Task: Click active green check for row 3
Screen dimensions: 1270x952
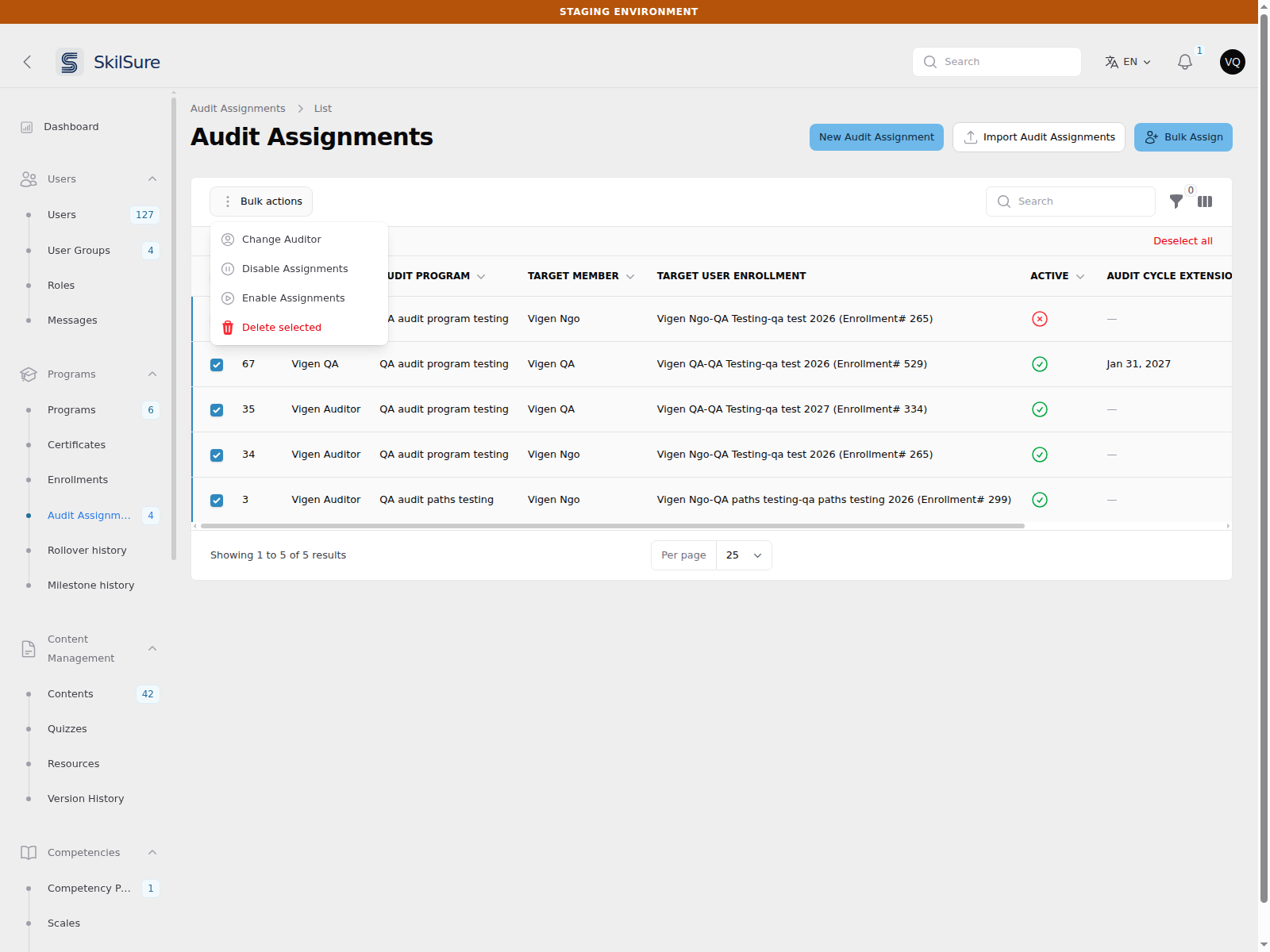Action: pyautogui.click(x=1040, y=500)
